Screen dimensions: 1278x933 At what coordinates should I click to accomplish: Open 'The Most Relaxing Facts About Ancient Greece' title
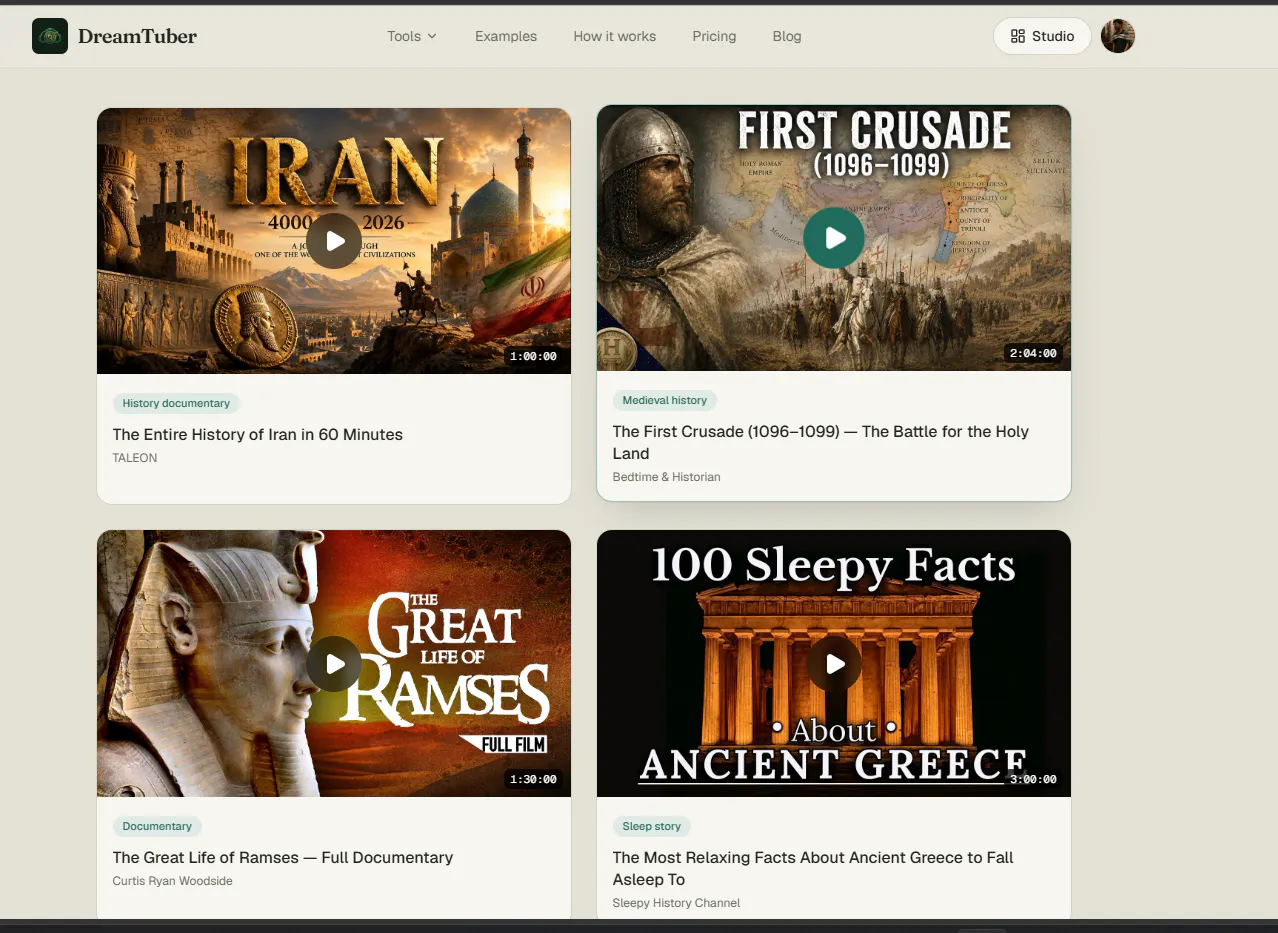(813, 868)
